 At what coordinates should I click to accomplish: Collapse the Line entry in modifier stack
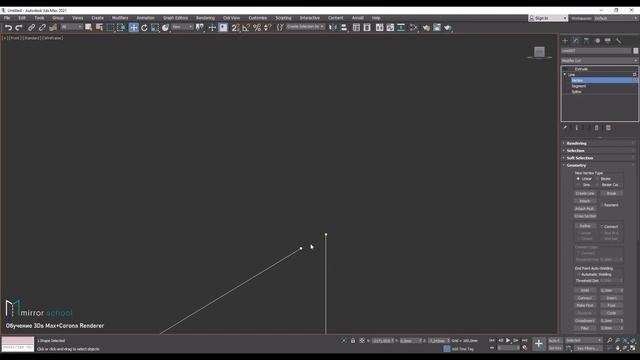click(565, 75)
